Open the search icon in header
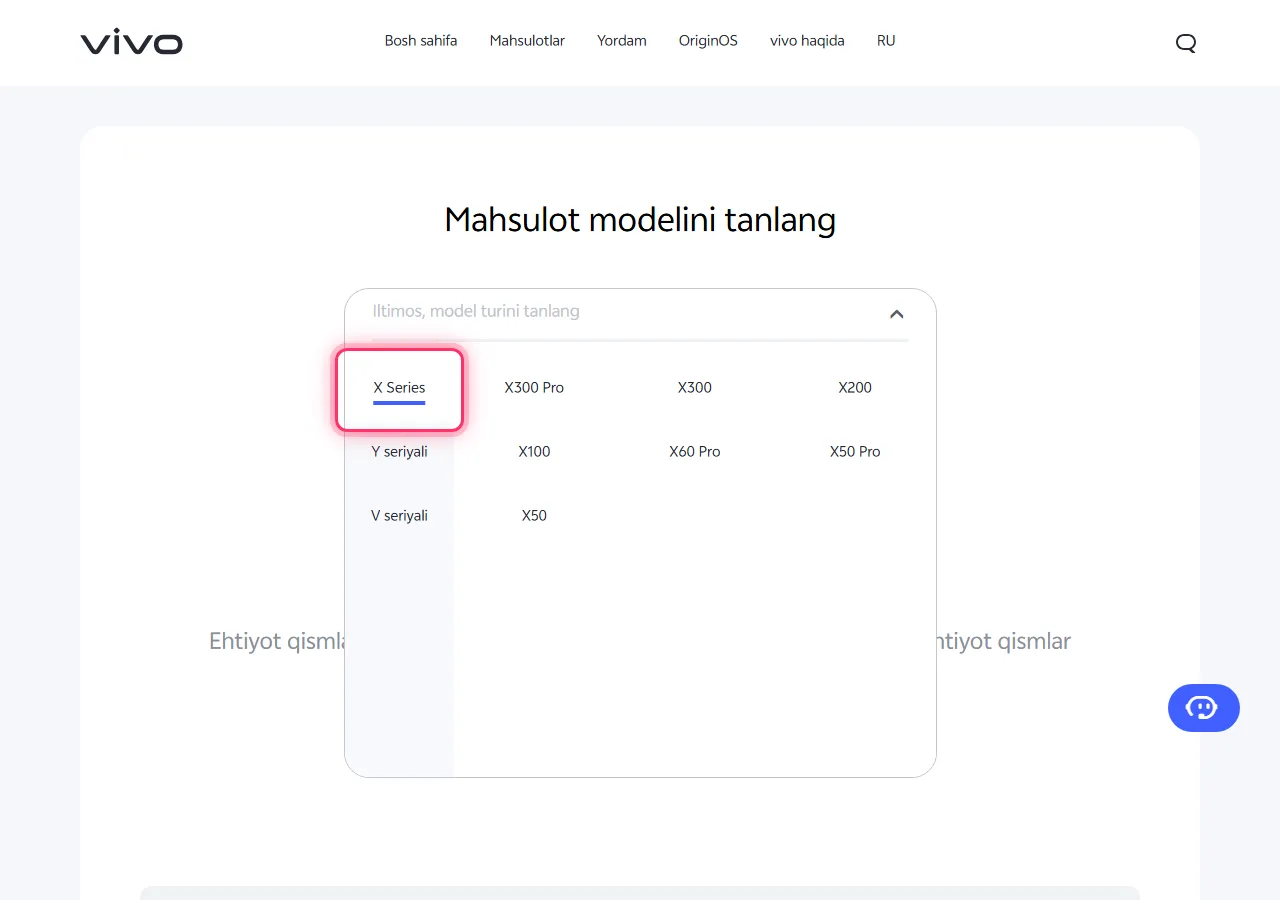 coord(1186,43)
